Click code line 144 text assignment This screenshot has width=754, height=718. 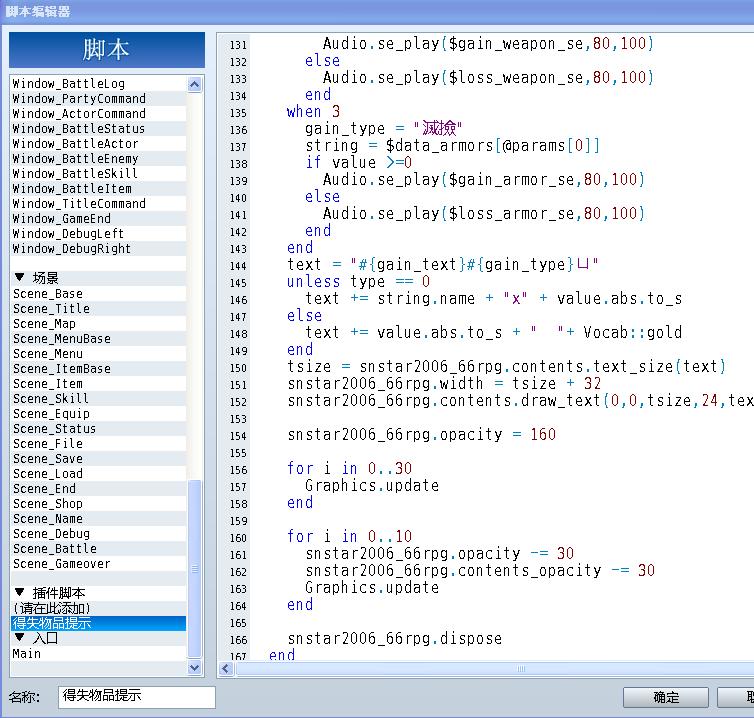(x=443, y=265)
